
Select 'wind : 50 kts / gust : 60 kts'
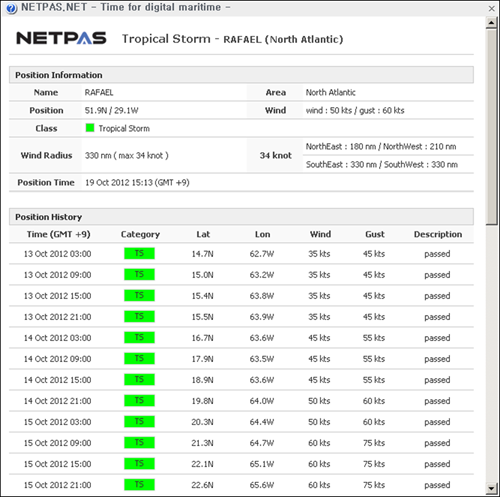[355, 110]
